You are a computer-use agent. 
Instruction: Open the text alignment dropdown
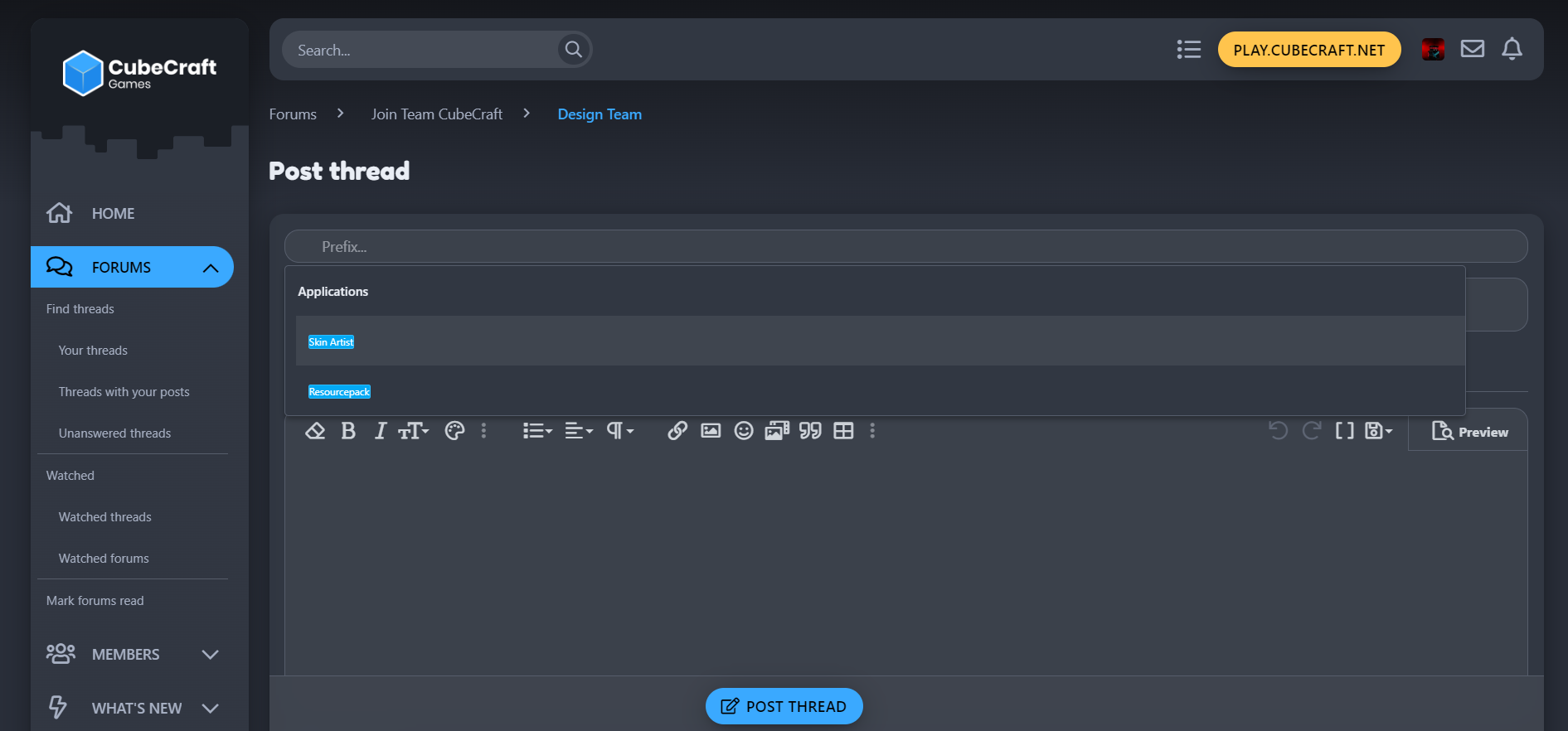point(579,430)
